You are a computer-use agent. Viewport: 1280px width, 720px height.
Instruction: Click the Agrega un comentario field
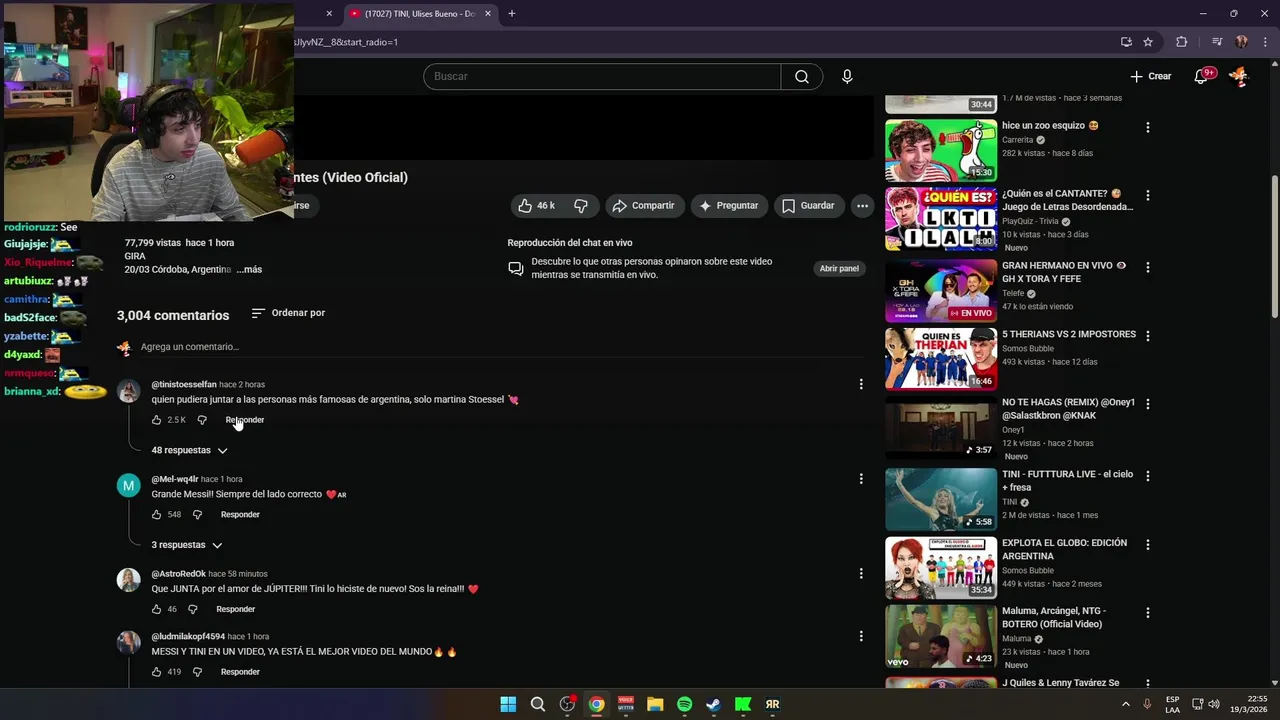[x=500, y=347]
